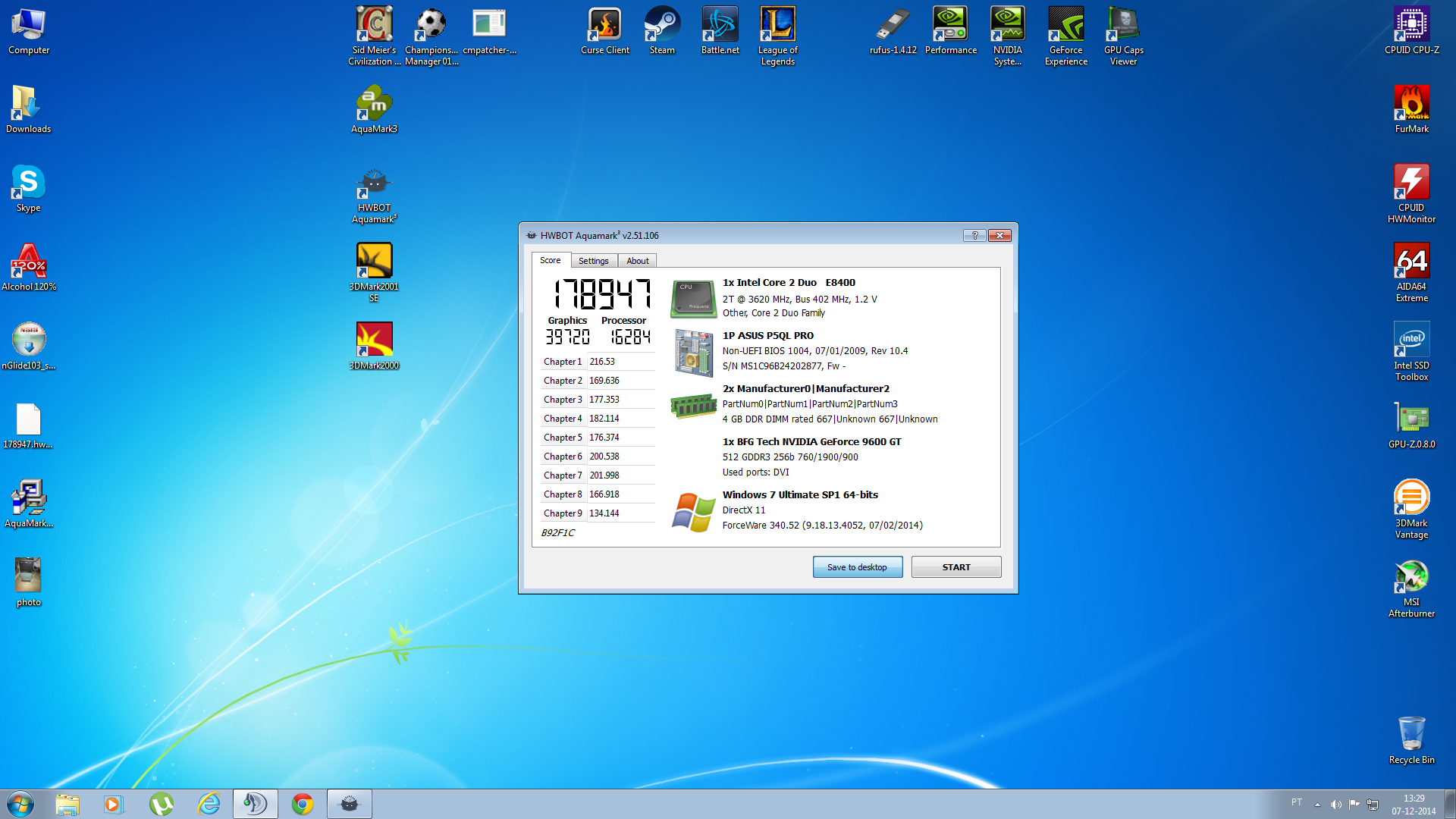Image resolution: width=1456 pixels, height=819 pixels.
Task: Click the START benchmark button
Action: tap(956, 567)
